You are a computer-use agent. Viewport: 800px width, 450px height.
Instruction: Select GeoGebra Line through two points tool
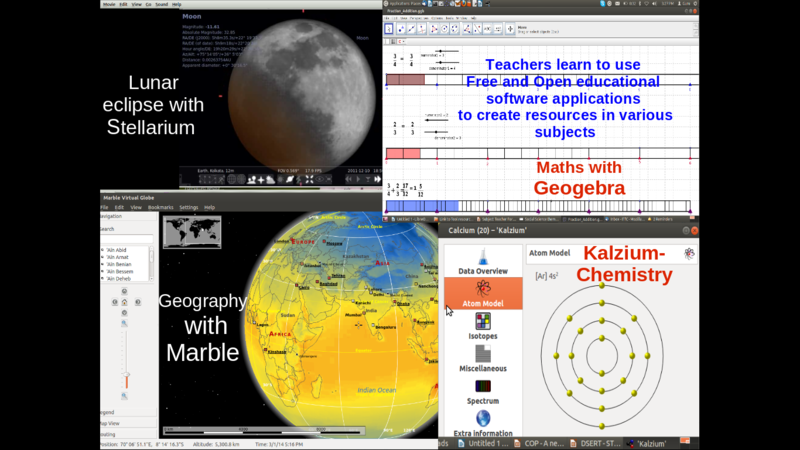tap(412, 29)
